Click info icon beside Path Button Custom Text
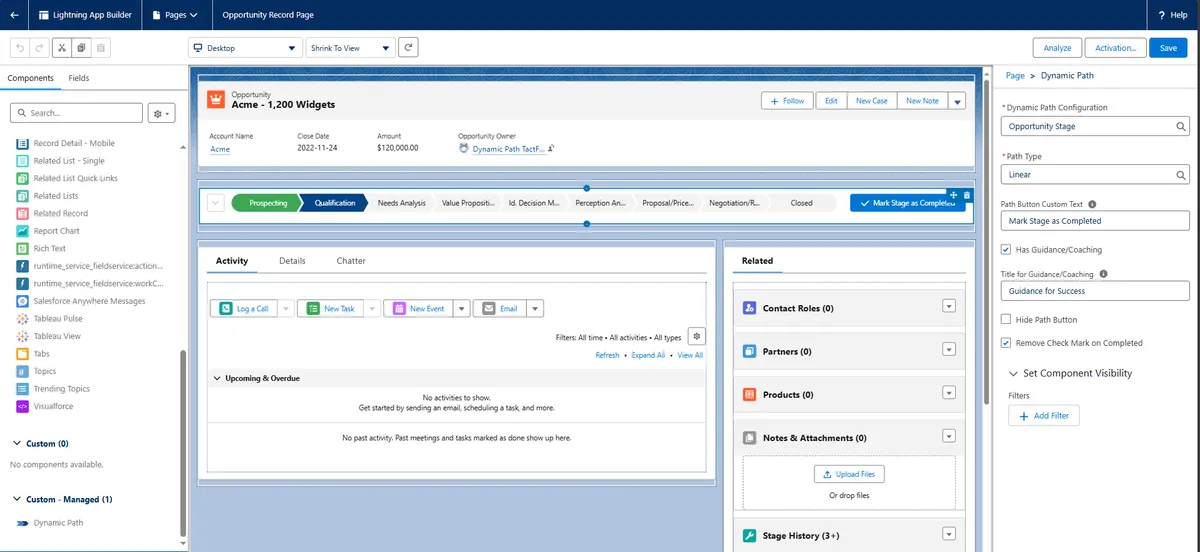The height and width of the screenshot is (552, 1200). click(x=1092, y=204)
